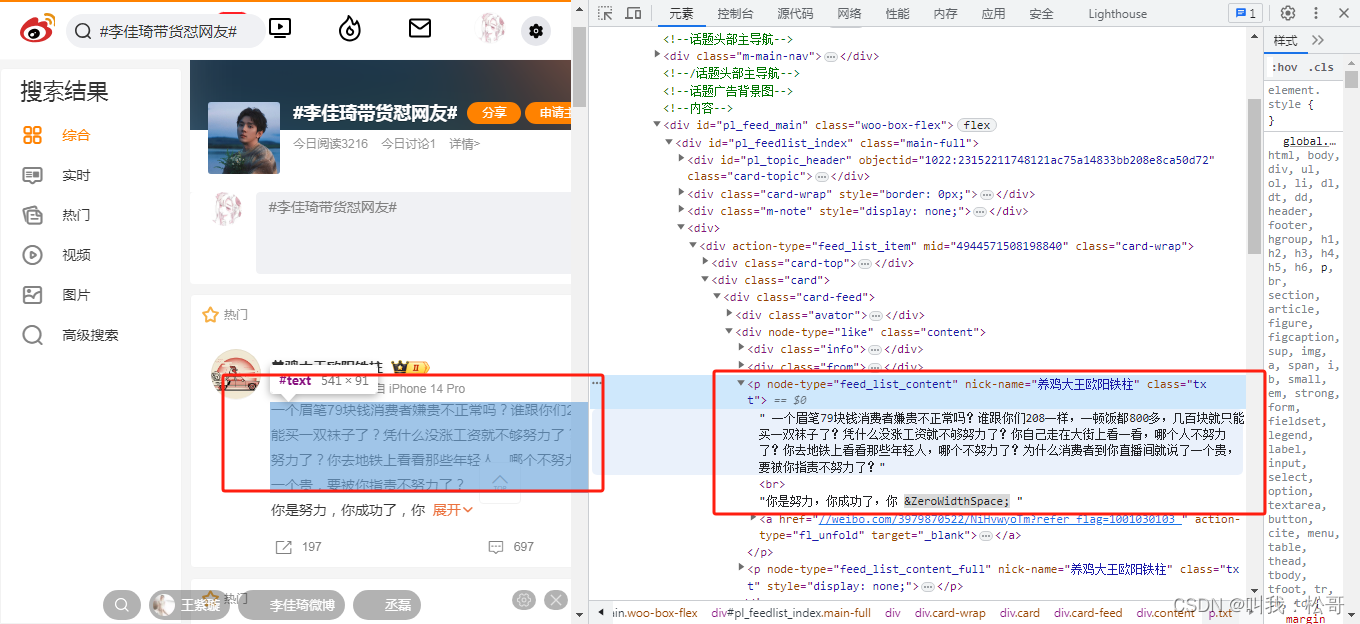Image resolution: width=1360 pixels, height=624 pixels.
Task: Expand the avator div node
Action: click(x=730, y=315)
